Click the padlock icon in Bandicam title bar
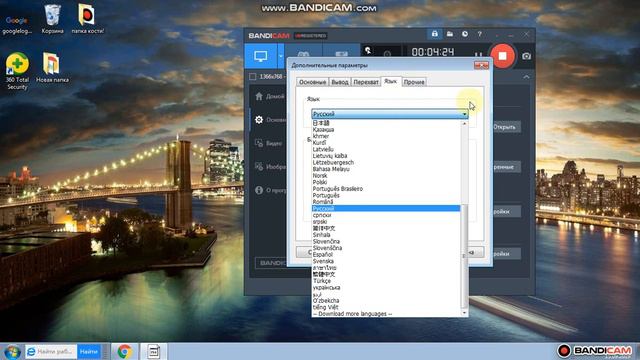 pos(435,34)
